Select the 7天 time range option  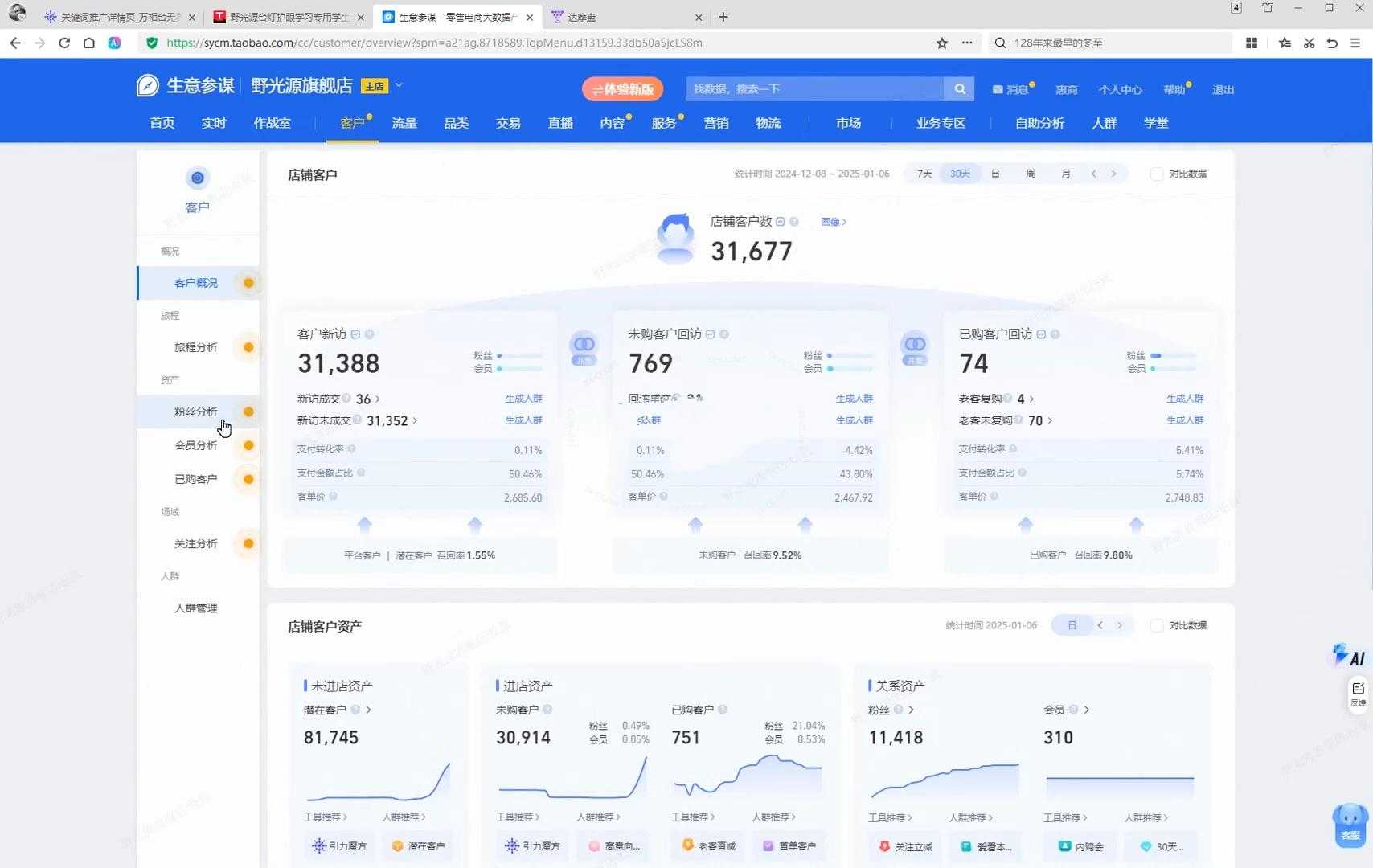click(924, 174)
